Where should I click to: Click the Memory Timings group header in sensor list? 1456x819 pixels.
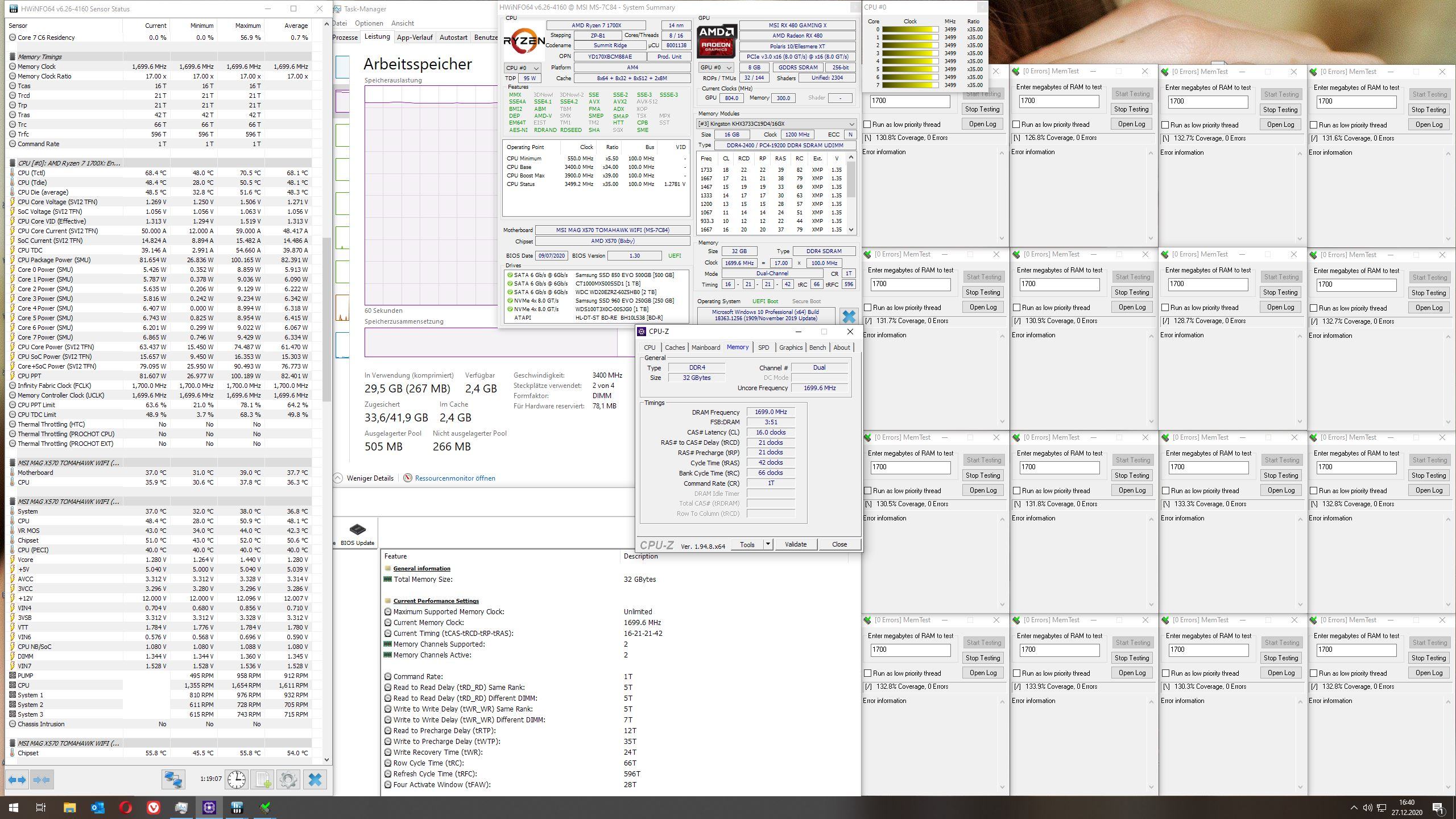coord(159,57)
